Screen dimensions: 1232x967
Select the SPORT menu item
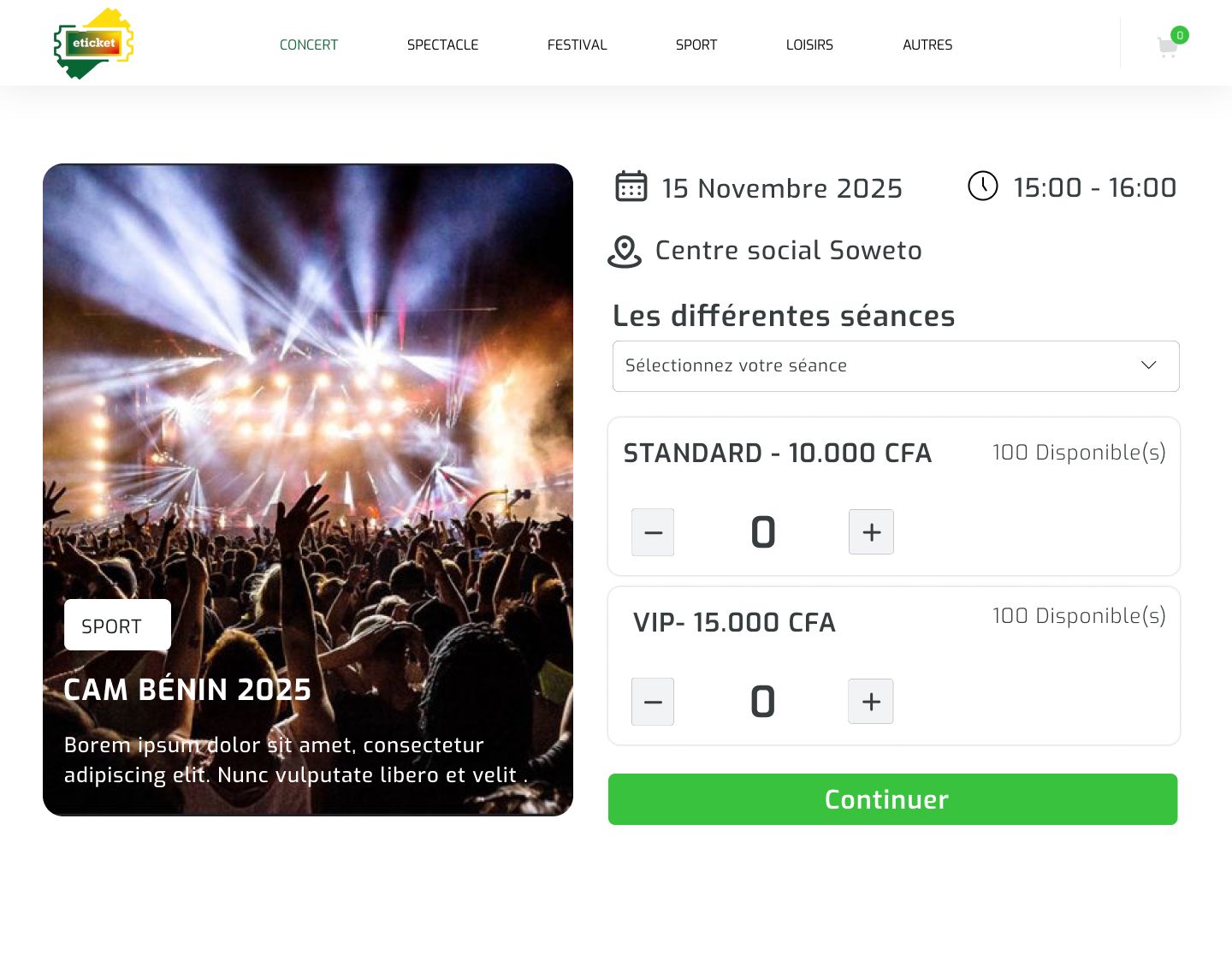click(x=696, y=44)
